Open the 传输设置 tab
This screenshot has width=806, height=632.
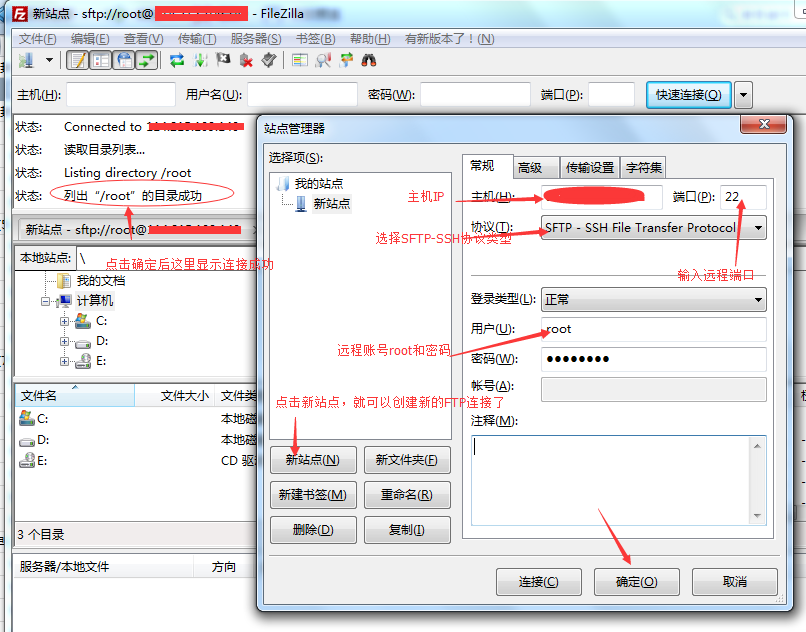point(590,168)
